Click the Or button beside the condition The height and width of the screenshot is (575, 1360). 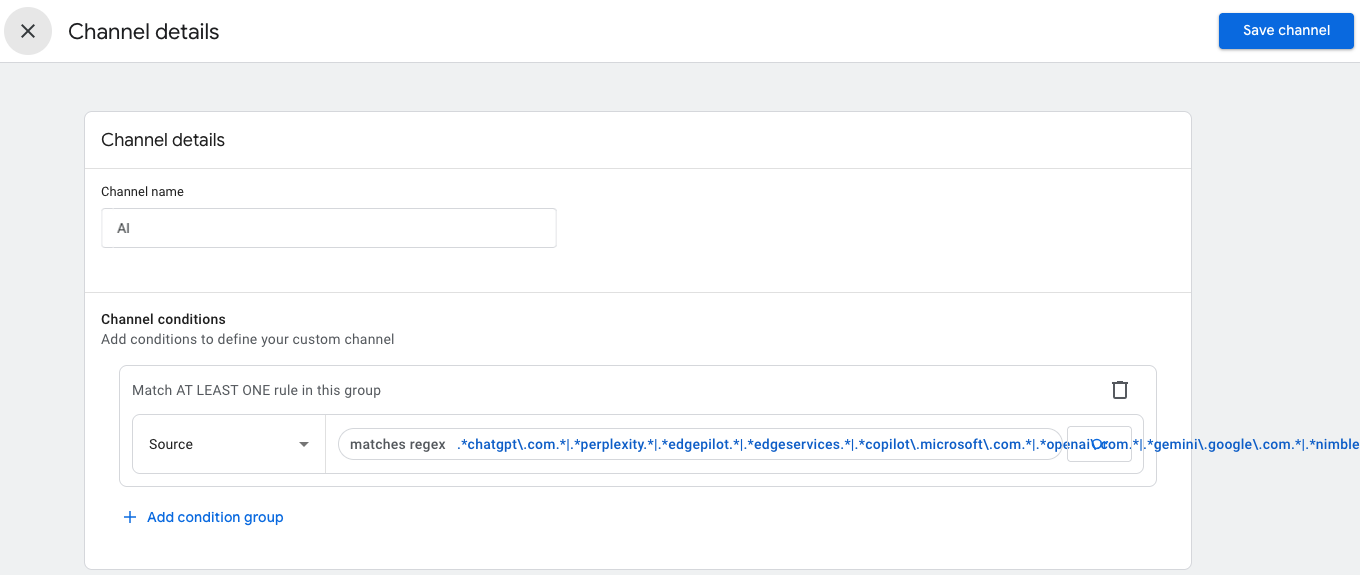point(1099,444)
